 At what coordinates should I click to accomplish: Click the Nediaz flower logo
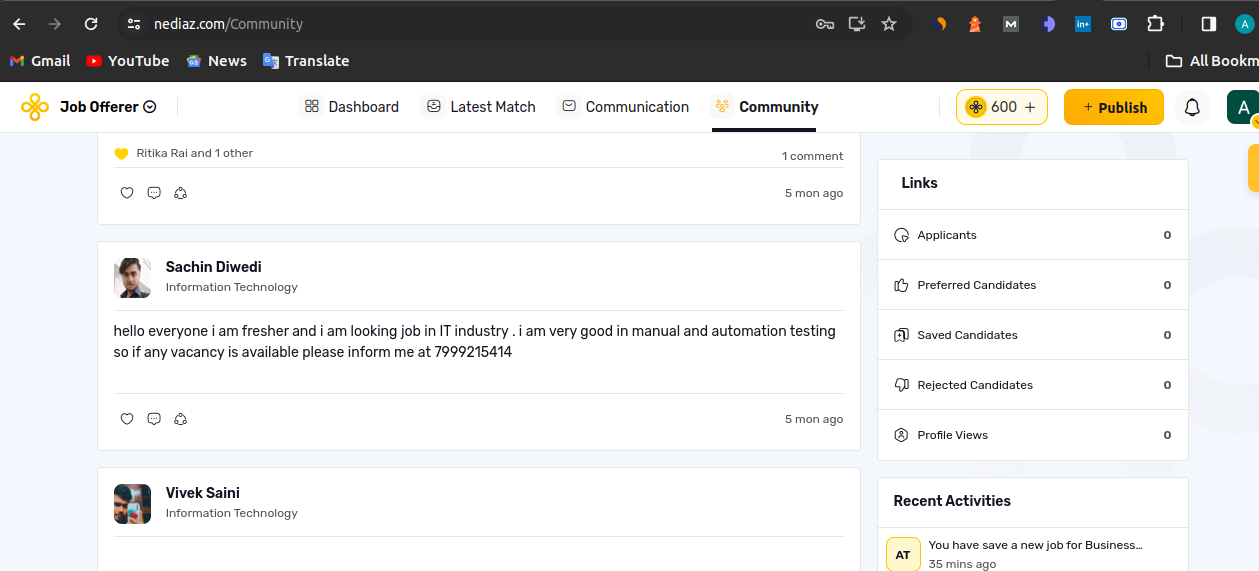35,107
